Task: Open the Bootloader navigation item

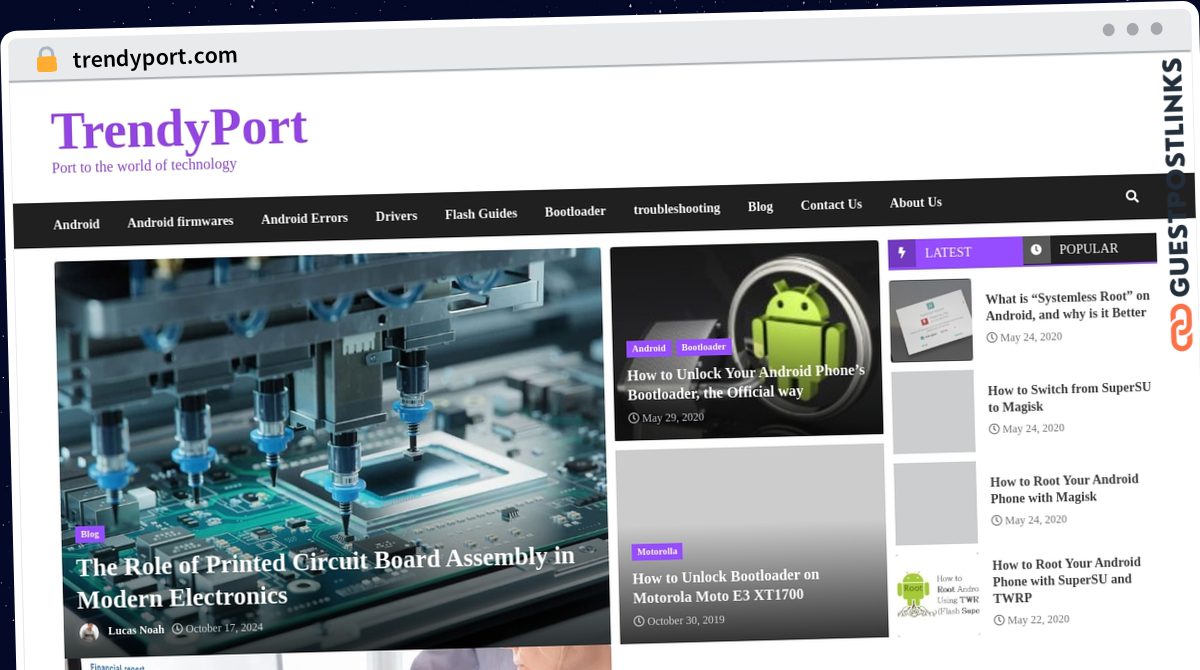Action: (x=575, y=211)
